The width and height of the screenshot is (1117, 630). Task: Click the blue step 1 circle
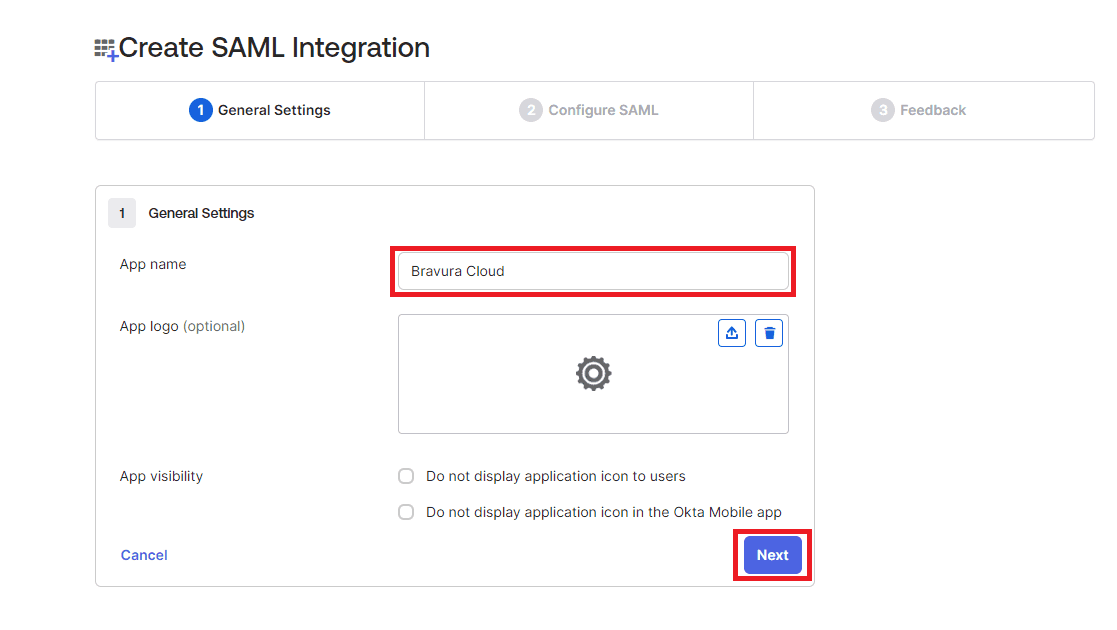(200, 110)
